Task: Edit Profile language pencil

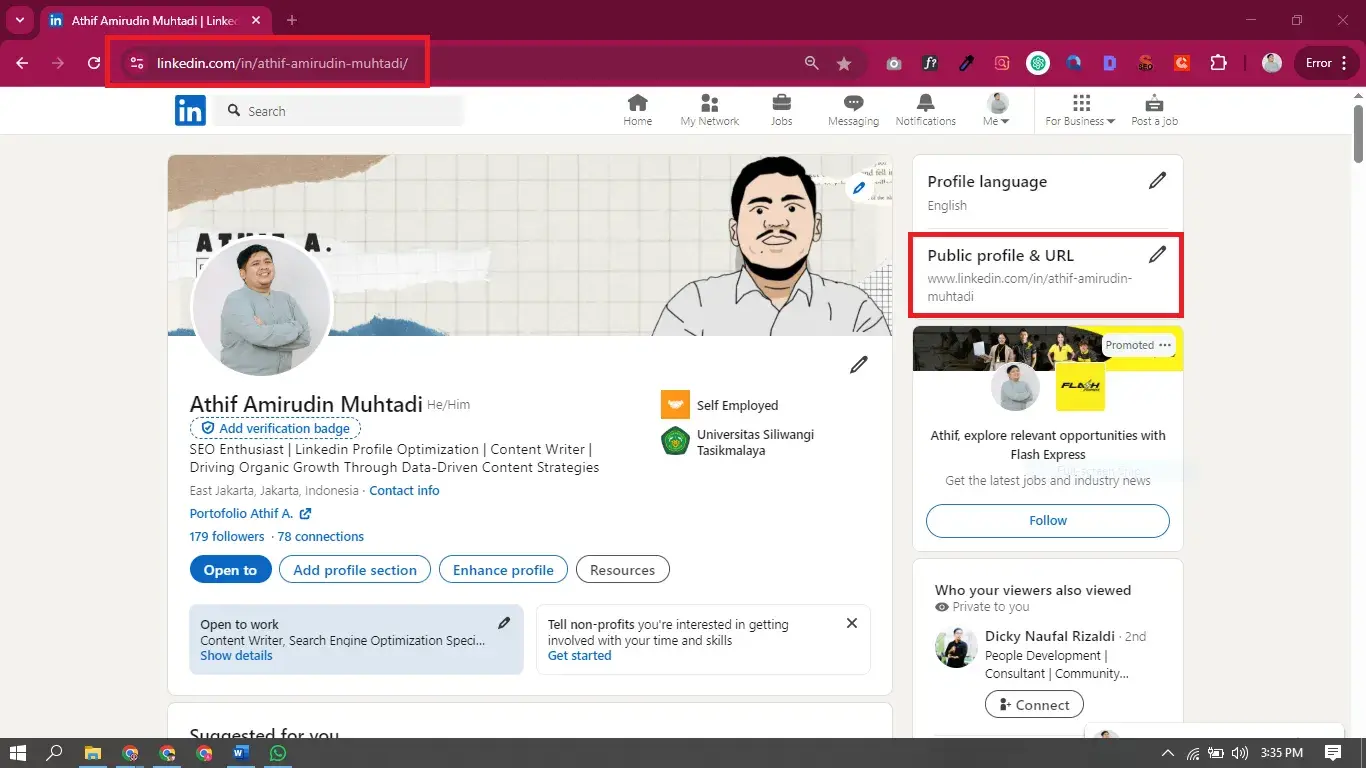Action: coord(1157,181)
